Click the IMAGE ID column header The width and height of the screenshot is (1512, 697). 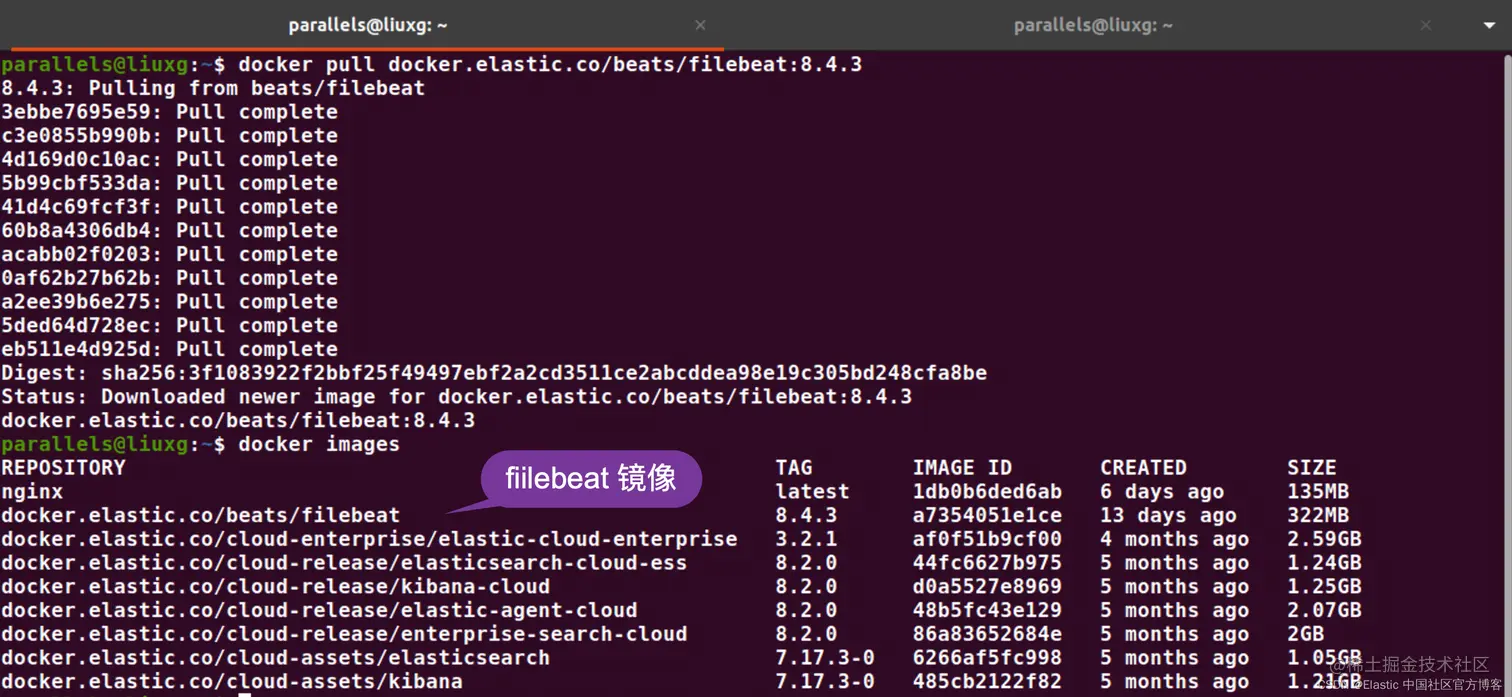click(962, 468)
